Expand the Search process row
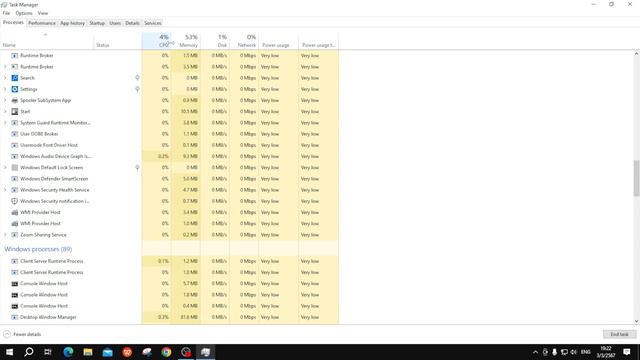Screen dimensions: 640x360 (x=5, y=78)
